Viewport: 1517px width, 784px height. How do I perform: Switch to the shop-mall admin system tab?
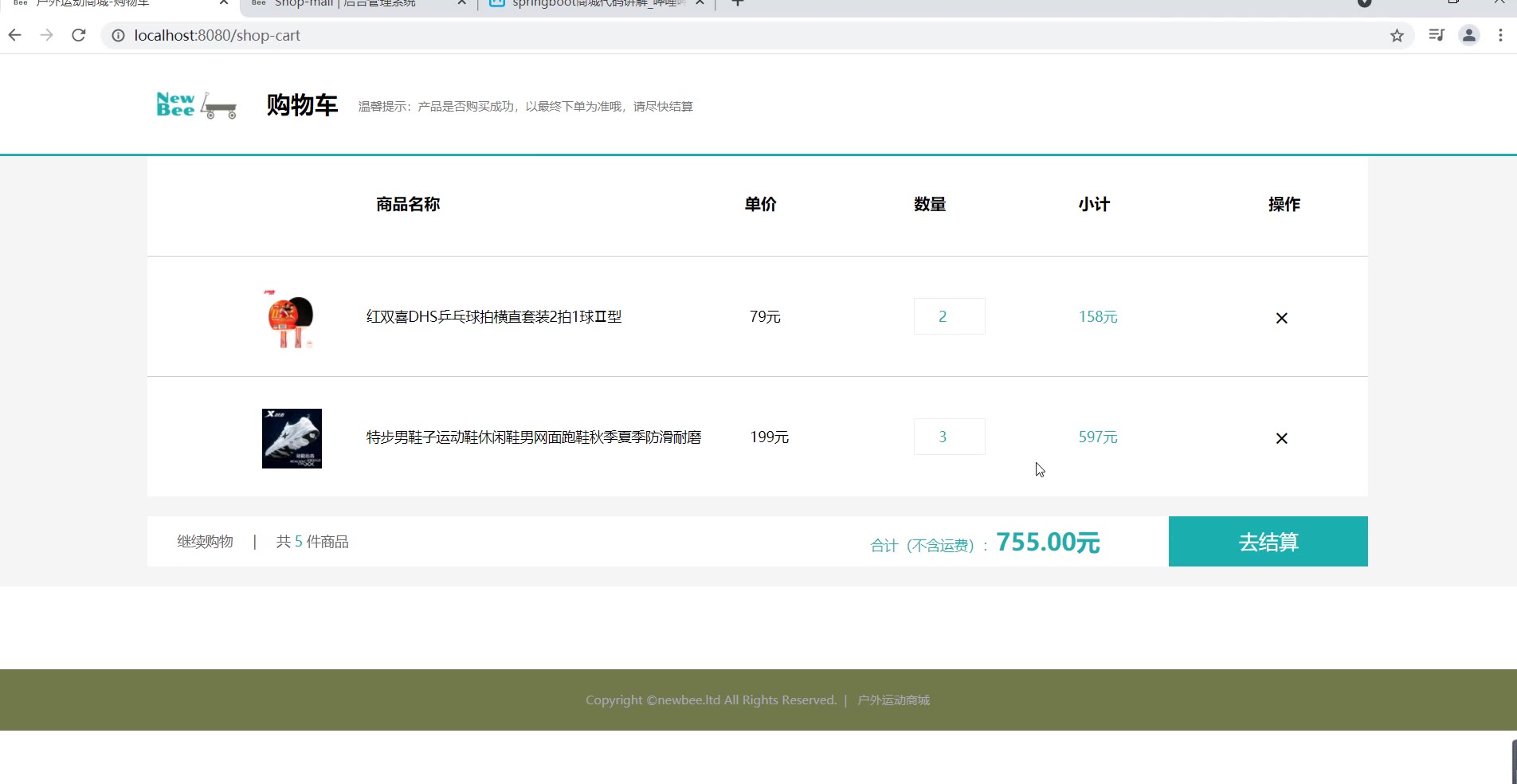point(351,4)
